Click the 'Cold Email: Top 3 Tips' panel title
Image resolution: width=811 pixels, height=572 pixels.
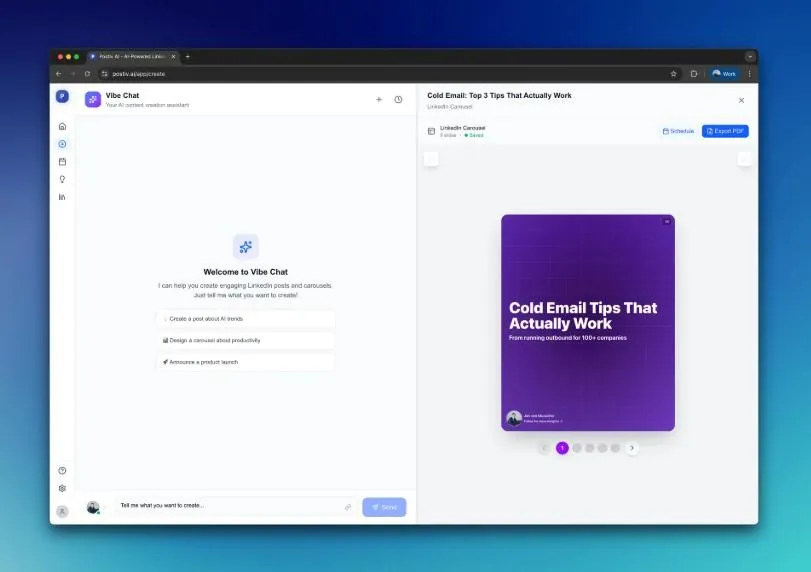pos(499,96)
